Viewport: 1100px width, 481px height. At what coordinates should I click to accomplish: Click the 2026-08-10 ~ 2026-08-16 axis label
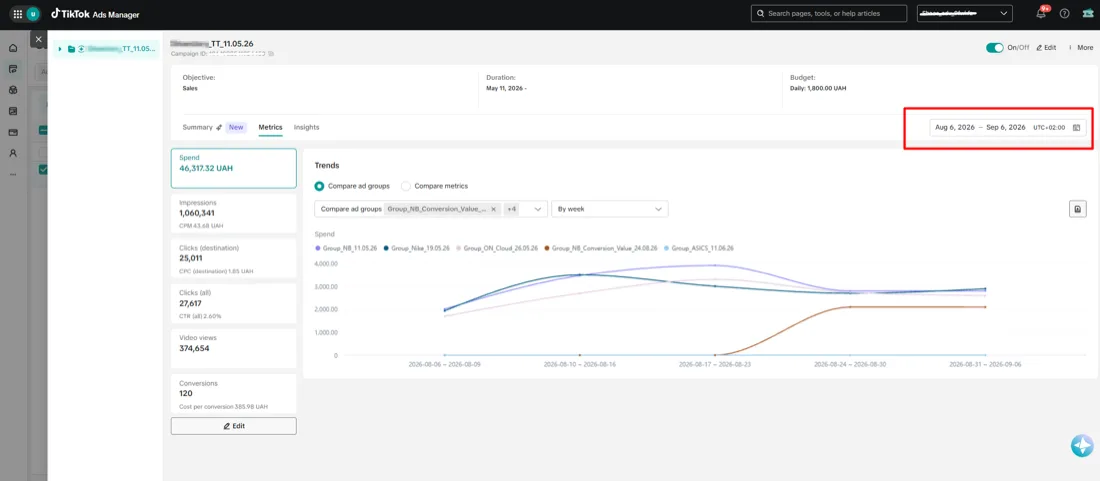[579, 365]
